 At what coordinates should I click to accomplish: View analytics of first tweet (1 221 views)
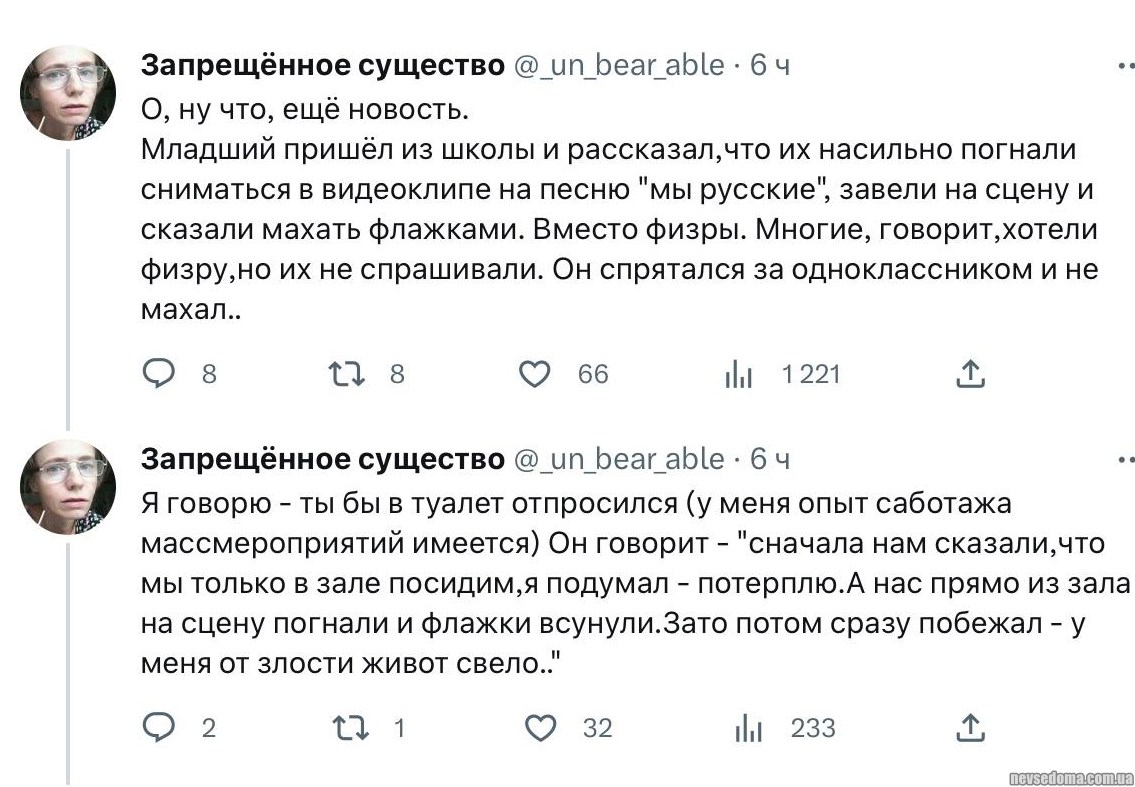point(738,375)
